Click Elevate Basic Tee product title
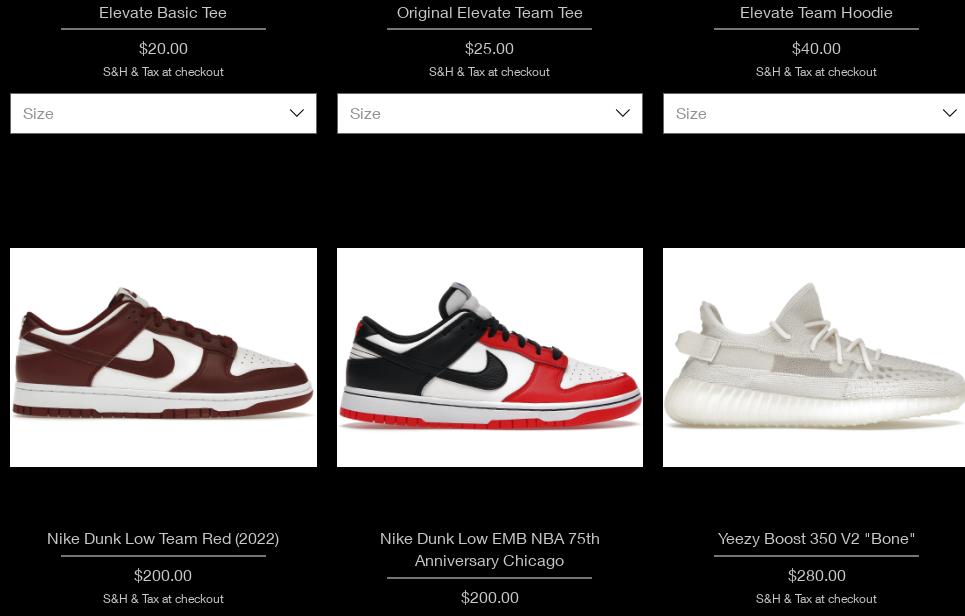 click(x=163, y=13)
